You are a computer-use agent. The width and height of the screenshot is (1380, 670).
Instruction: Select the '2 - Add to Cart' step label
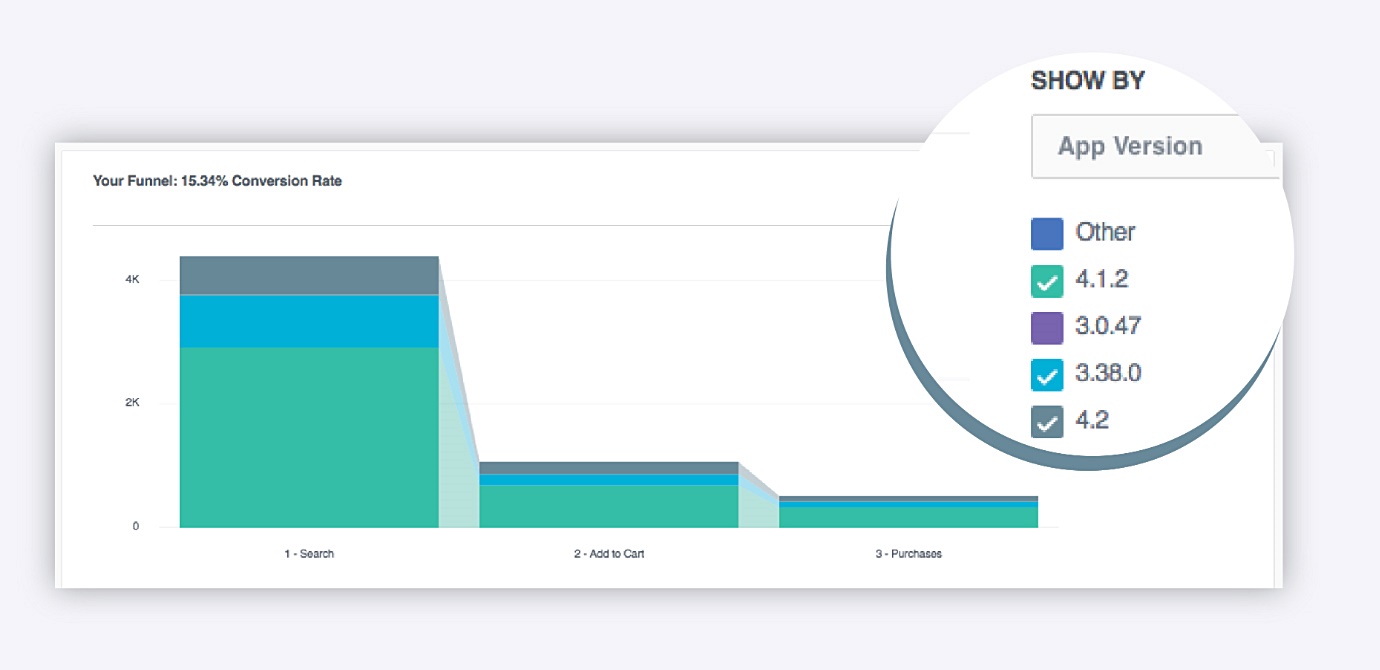pos(608,554)
